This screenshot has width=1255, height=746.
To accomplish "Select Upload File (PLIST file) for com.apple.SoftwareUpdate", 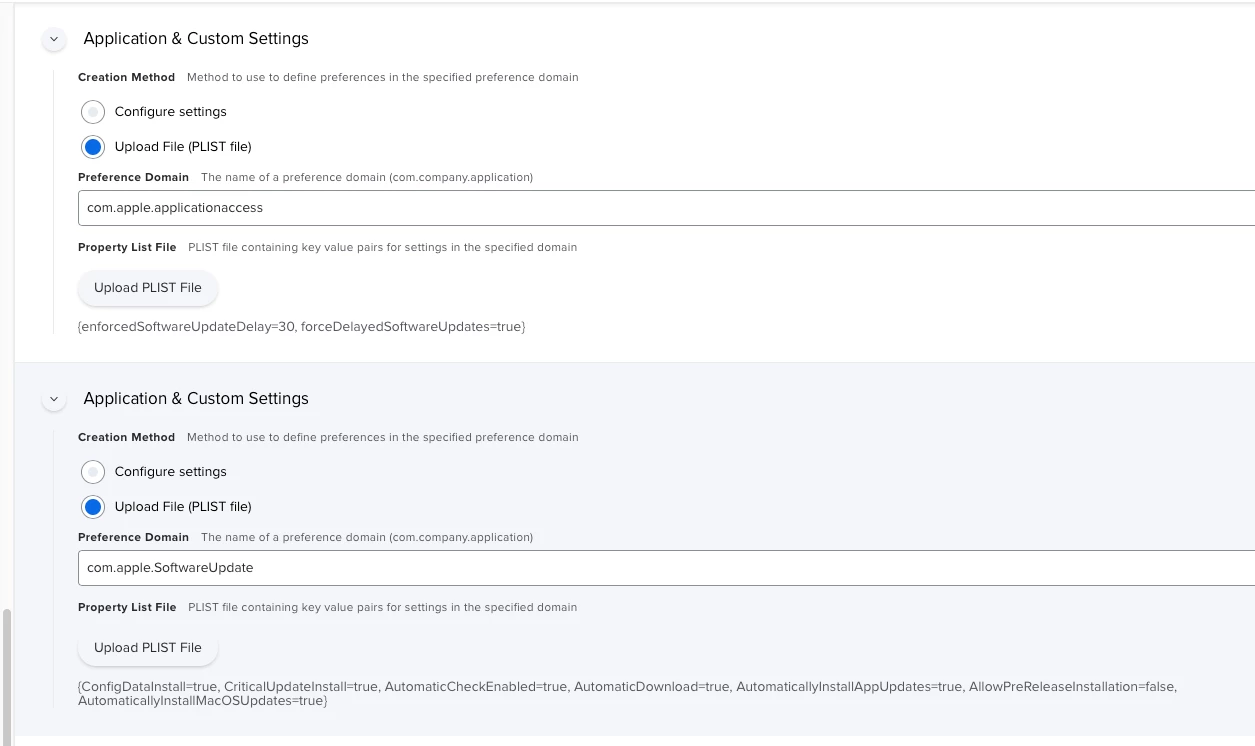I will [x=93, y=507].
